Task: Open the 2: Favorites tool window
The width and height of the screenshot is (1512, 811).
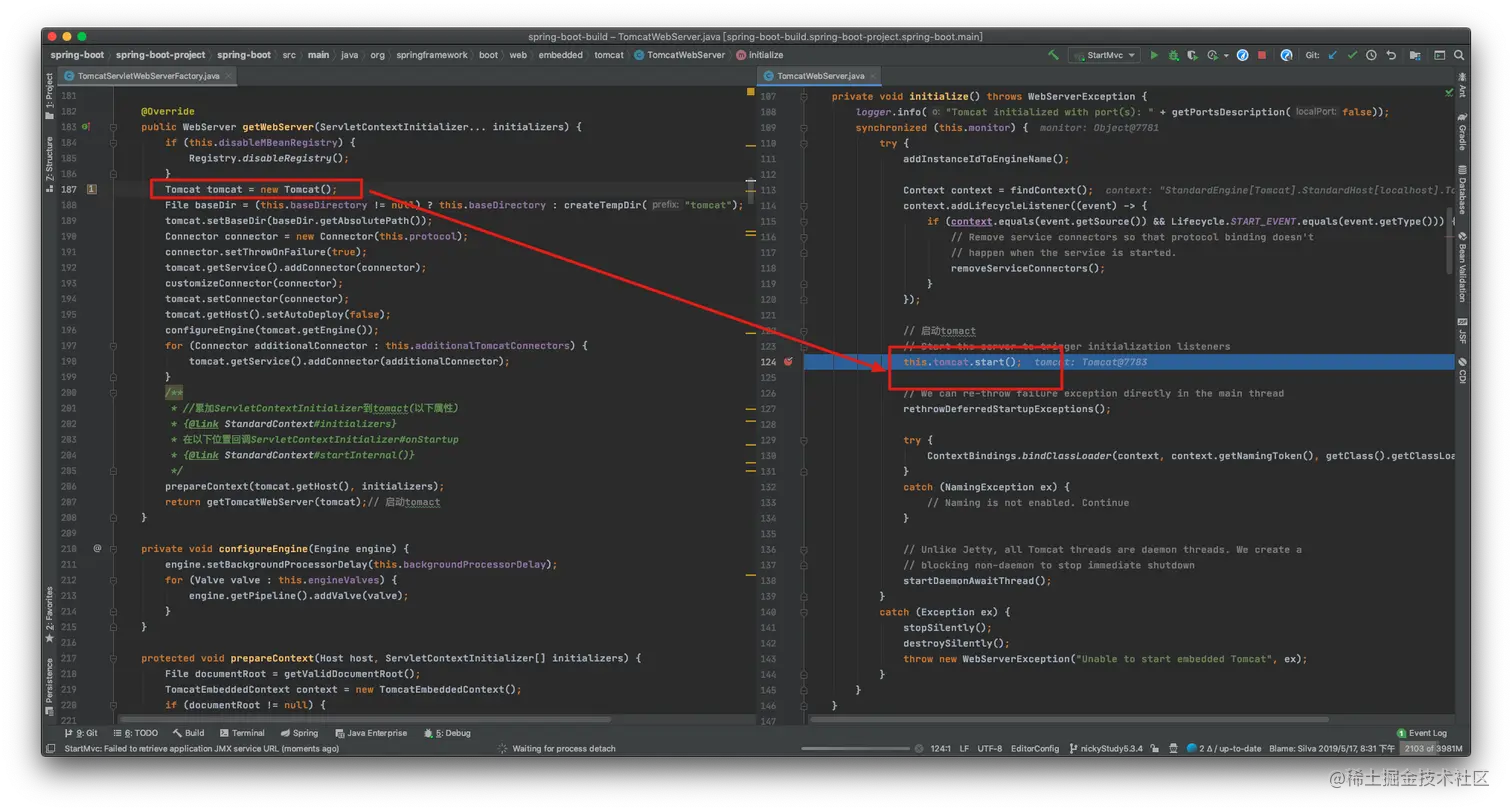Action: [x=49, y=614]
